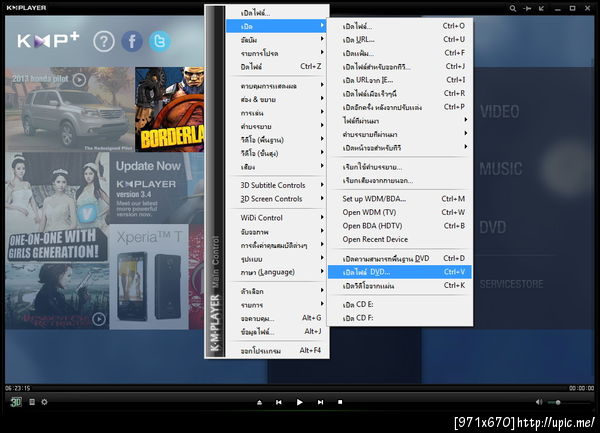The image size is (600, 433).
Task: Select VIDEO in the right panel
Action: pos(500,112)
